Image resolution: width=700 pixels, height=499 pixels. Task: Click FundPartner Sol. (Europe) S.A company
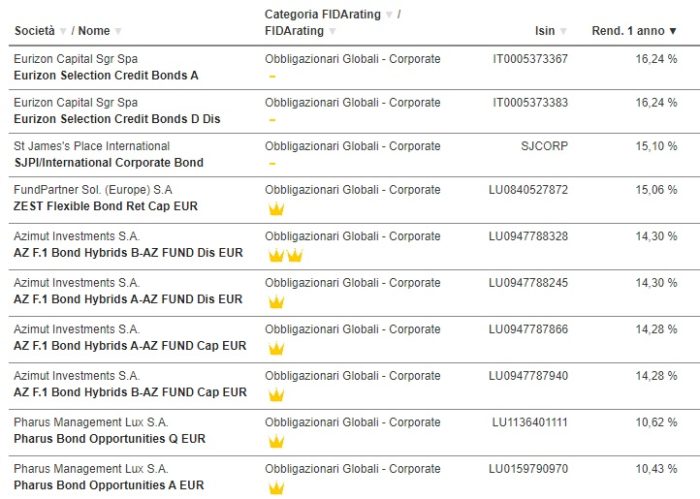[93, 190]
